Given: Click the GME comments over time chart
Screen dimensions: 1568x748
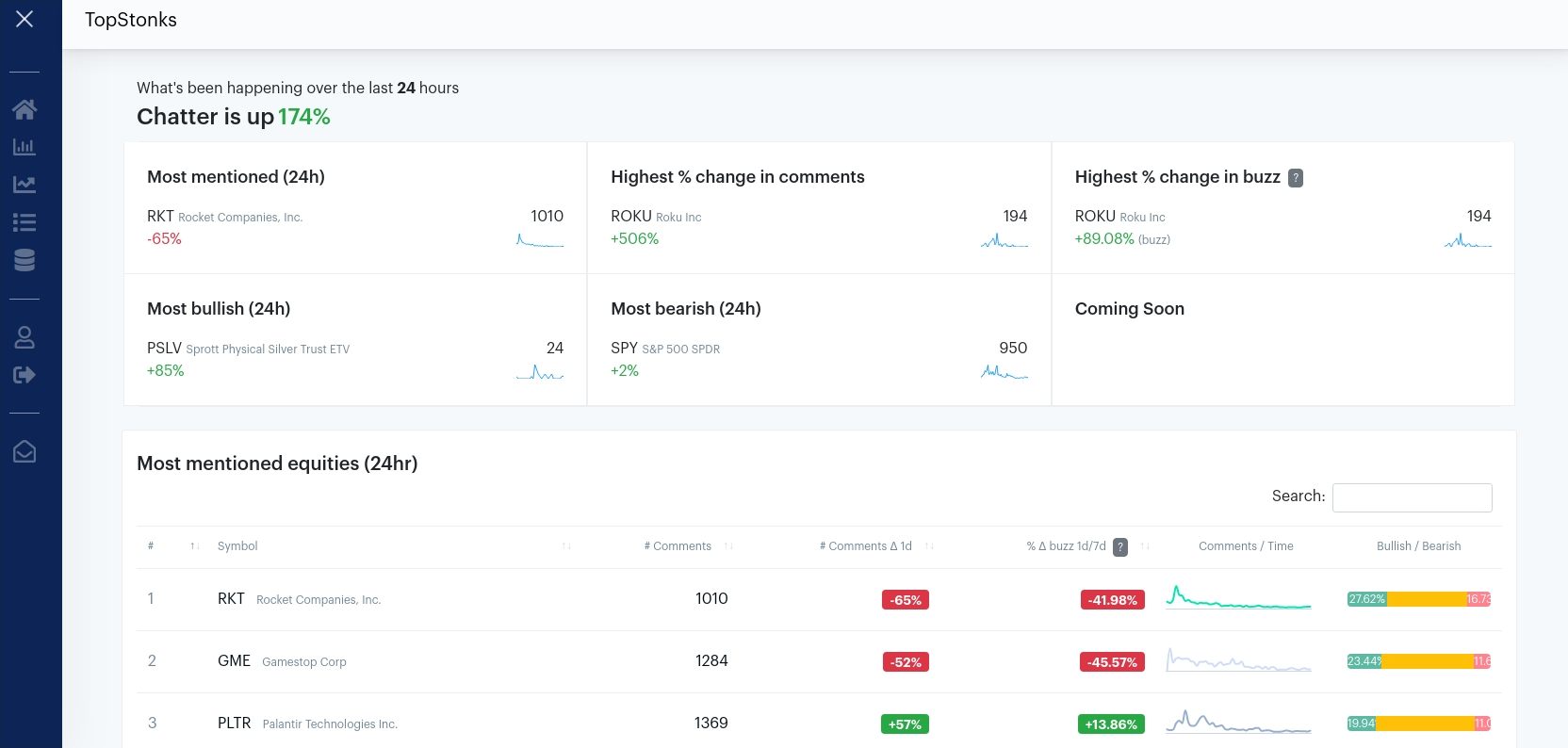Looking at the screenshot, I should pyautogui.click(x=1238, y=659).
